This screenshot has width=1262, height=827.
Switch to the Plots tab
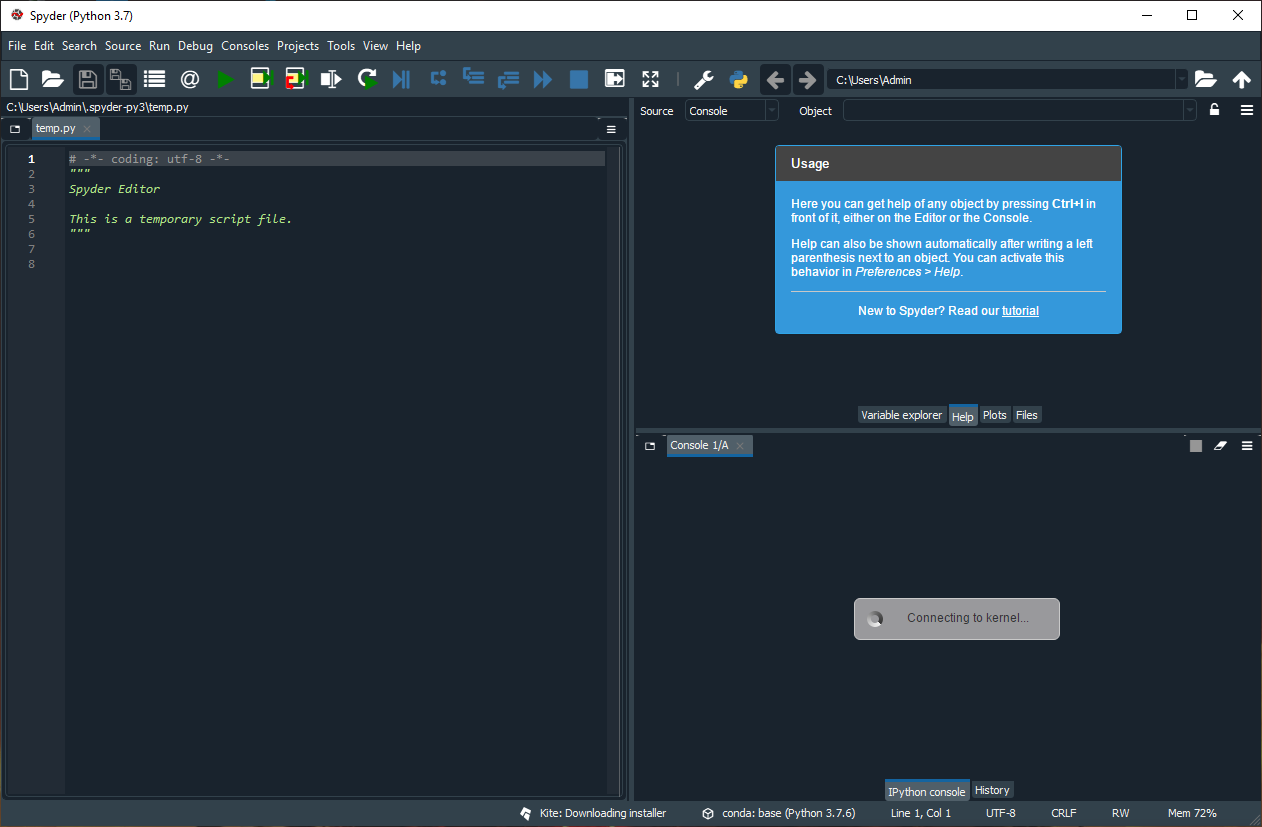994,415
